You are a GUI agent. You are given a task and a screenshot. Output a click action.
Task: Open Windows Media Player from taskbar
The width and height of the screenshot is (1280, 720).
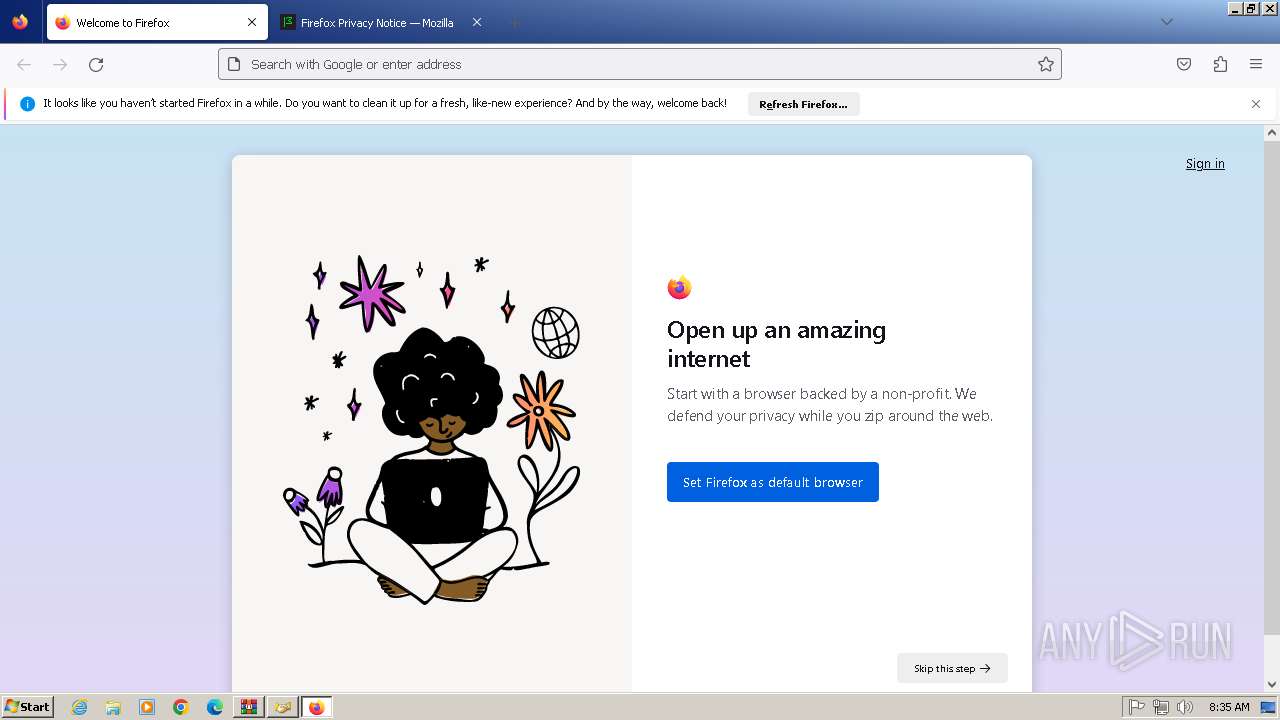(147, 707)
